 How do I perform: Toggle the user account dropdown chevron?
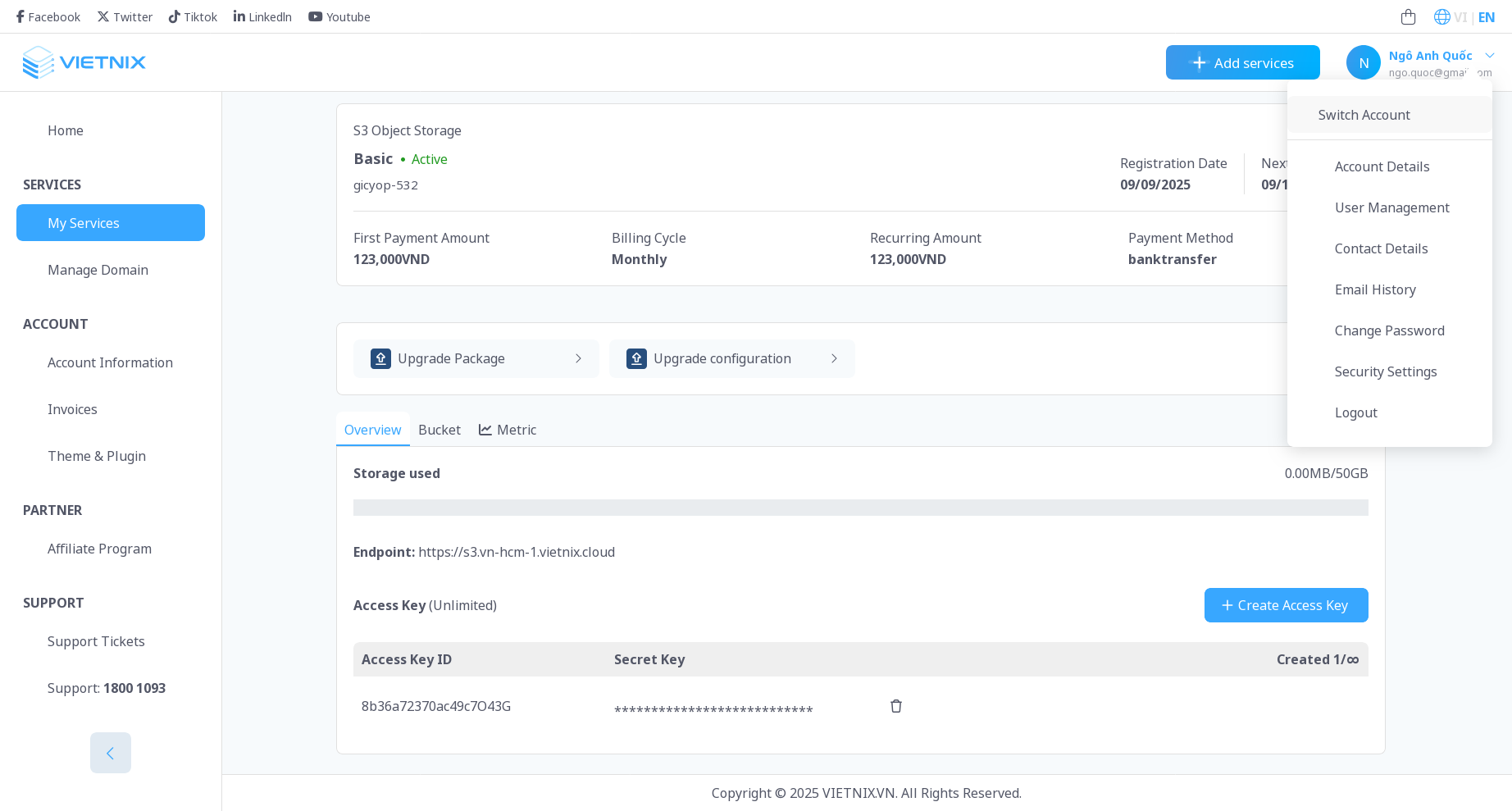click(1490, 56)
